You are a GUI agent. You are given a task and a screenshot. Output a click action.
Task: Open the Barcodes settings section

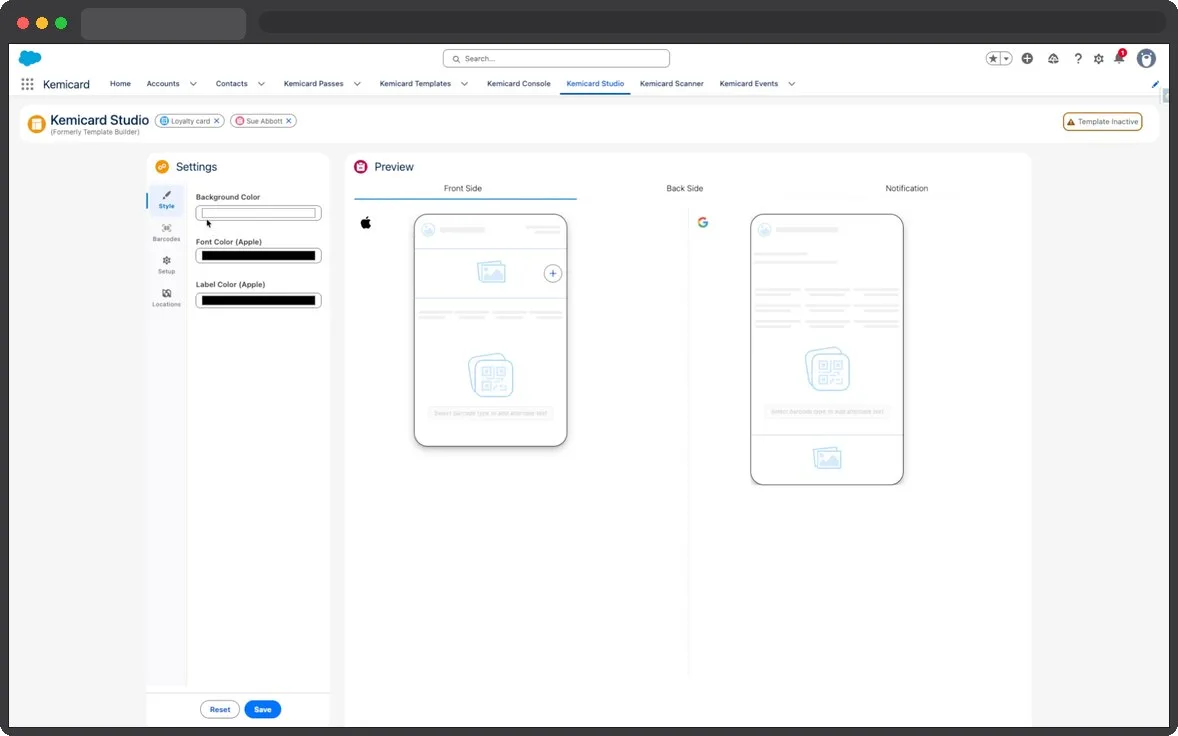point(166,232)
